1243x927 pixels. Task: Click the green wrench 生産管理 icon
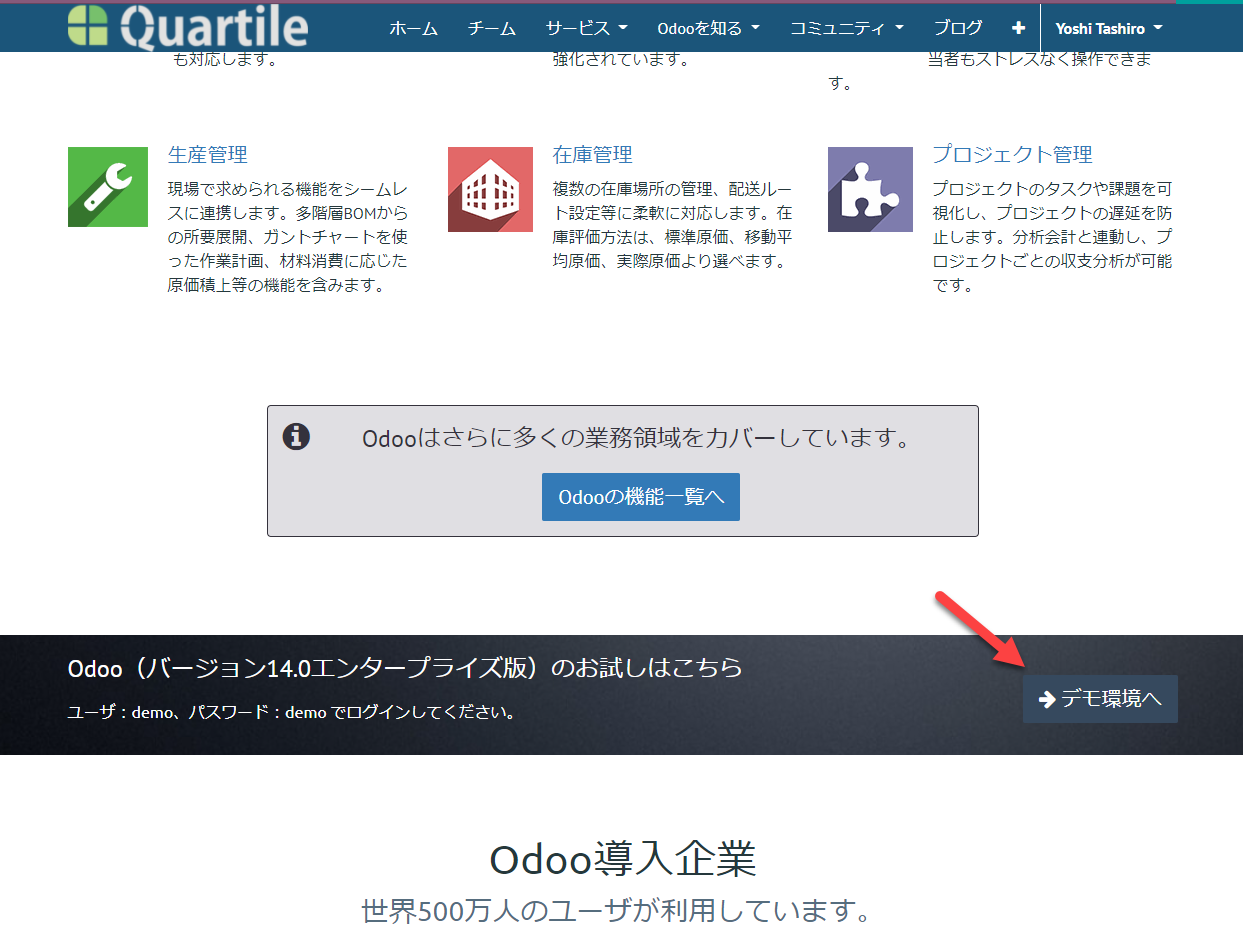108,187
